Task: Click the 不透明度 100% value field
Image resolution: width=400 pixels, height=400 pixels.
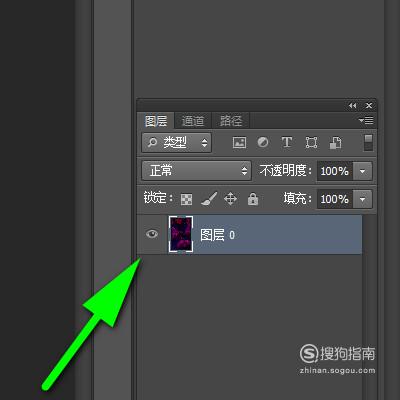Action: click(x=335, y=171)
